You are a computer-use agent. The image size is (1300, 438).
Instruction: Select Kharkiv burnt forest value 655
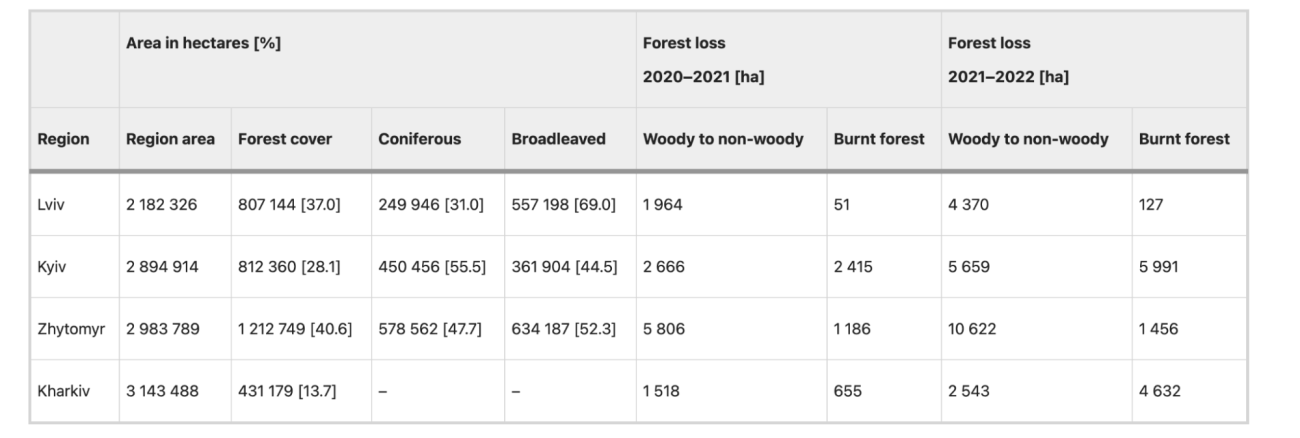(x=846, y=390)
